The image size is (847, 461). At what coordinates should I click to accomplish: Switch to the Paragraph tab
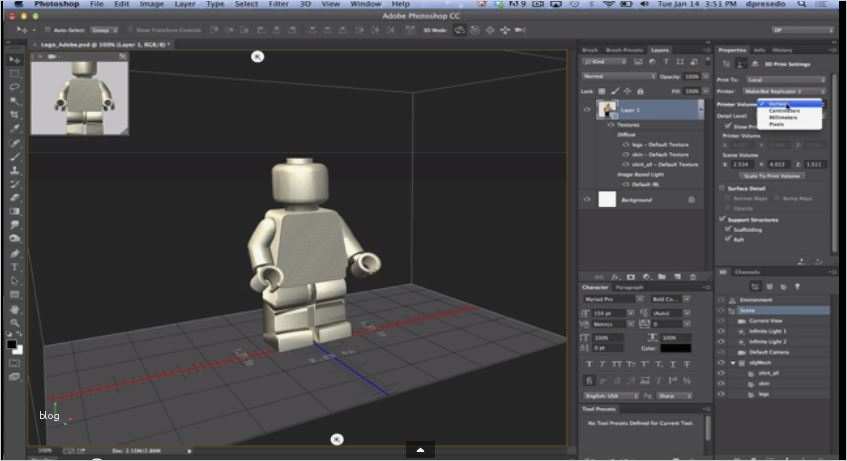629,287
